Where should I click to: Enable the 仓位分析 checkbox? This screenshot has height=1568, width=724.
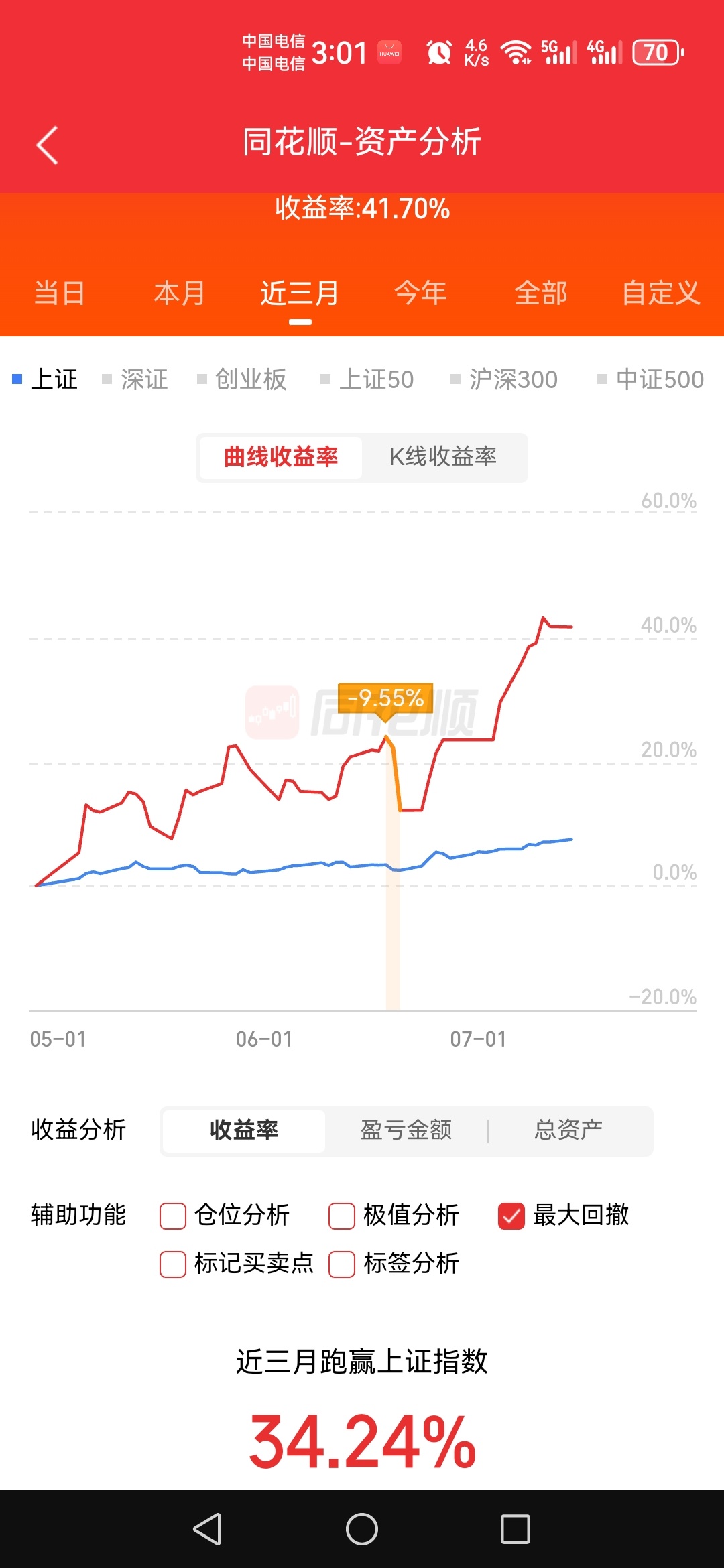click(x=173, y=1216)
